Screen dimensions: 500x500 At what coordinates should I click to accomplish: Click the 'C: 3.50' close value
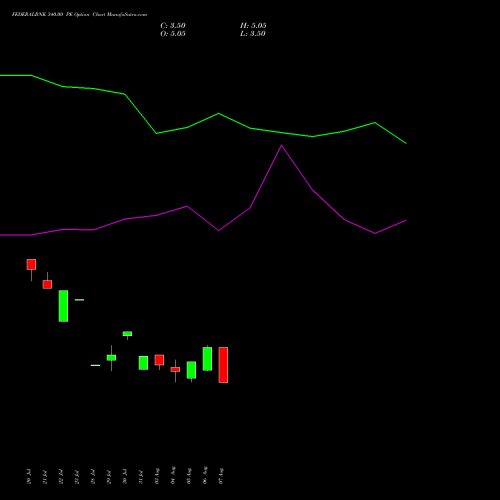click(173, 26)
